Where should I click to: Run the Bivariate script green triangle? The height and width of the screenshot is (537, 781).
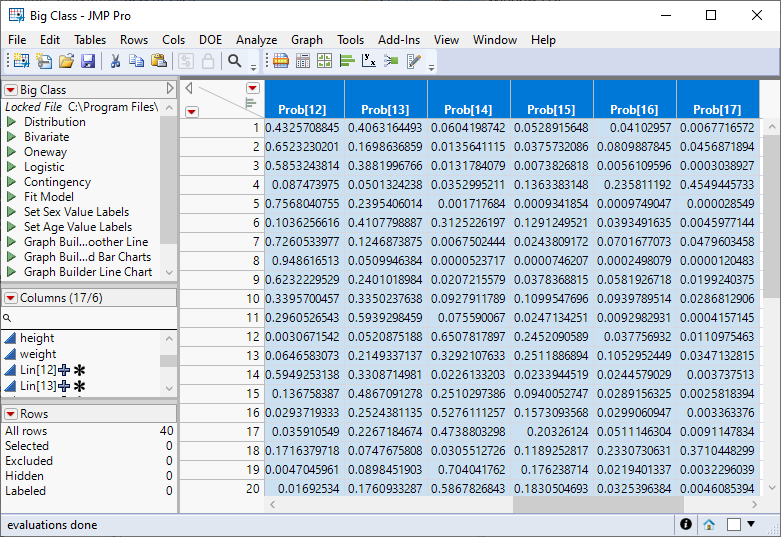click(x=11, y=137)
